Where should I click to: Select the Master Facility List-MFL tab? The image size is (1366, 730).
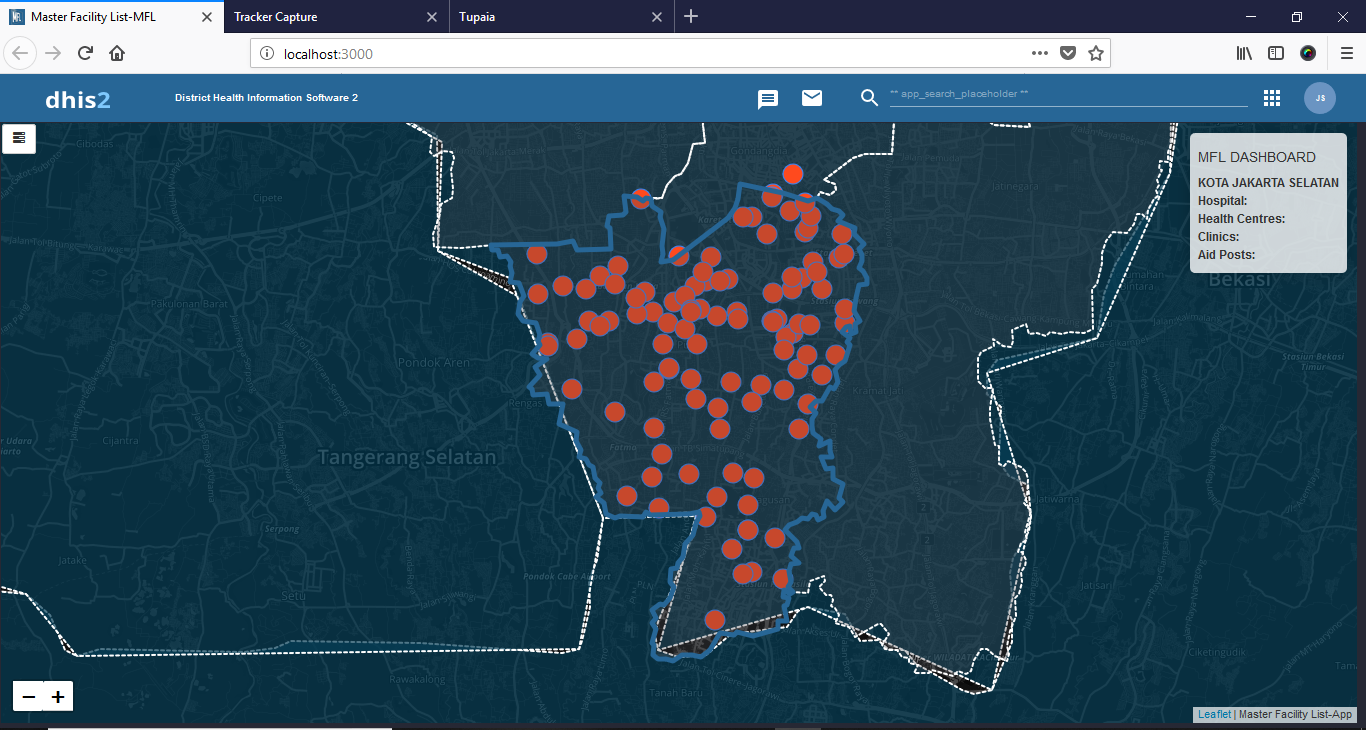(x=112, y=17)
